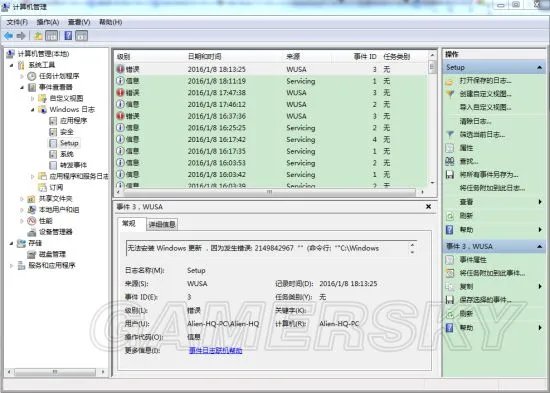
Task: Click the event description text box
Action: [271, 248]
